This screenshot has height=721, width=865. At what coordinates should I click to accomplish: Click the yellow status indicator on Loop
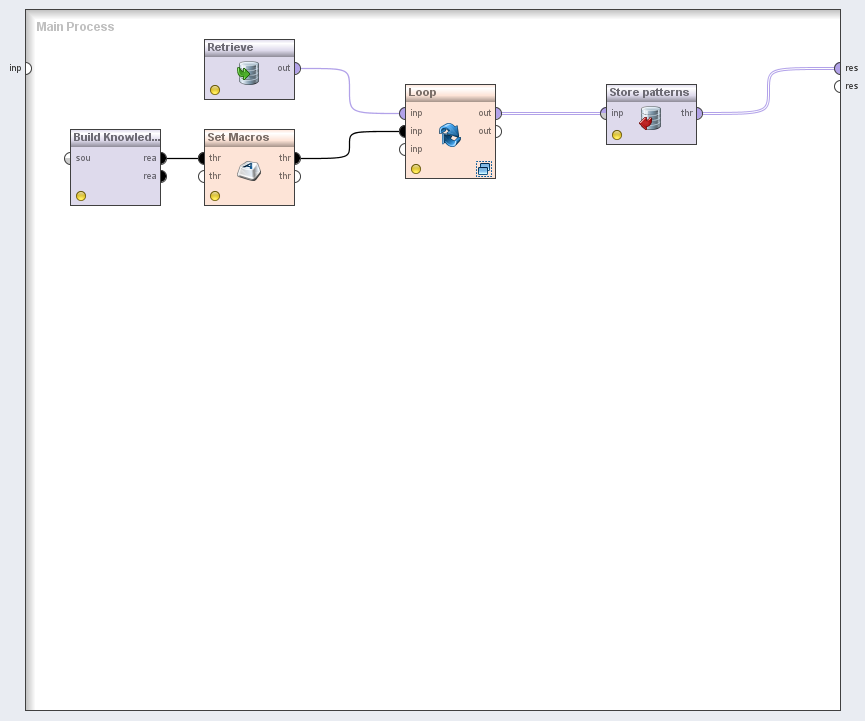pos(416,169)
